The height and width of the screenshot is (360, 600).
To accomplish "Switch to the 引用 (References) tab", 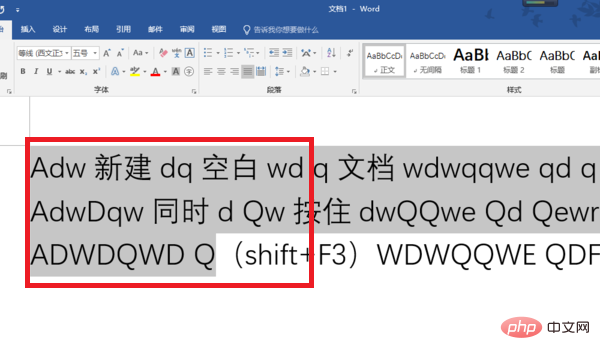I will [x=123, y=29].
